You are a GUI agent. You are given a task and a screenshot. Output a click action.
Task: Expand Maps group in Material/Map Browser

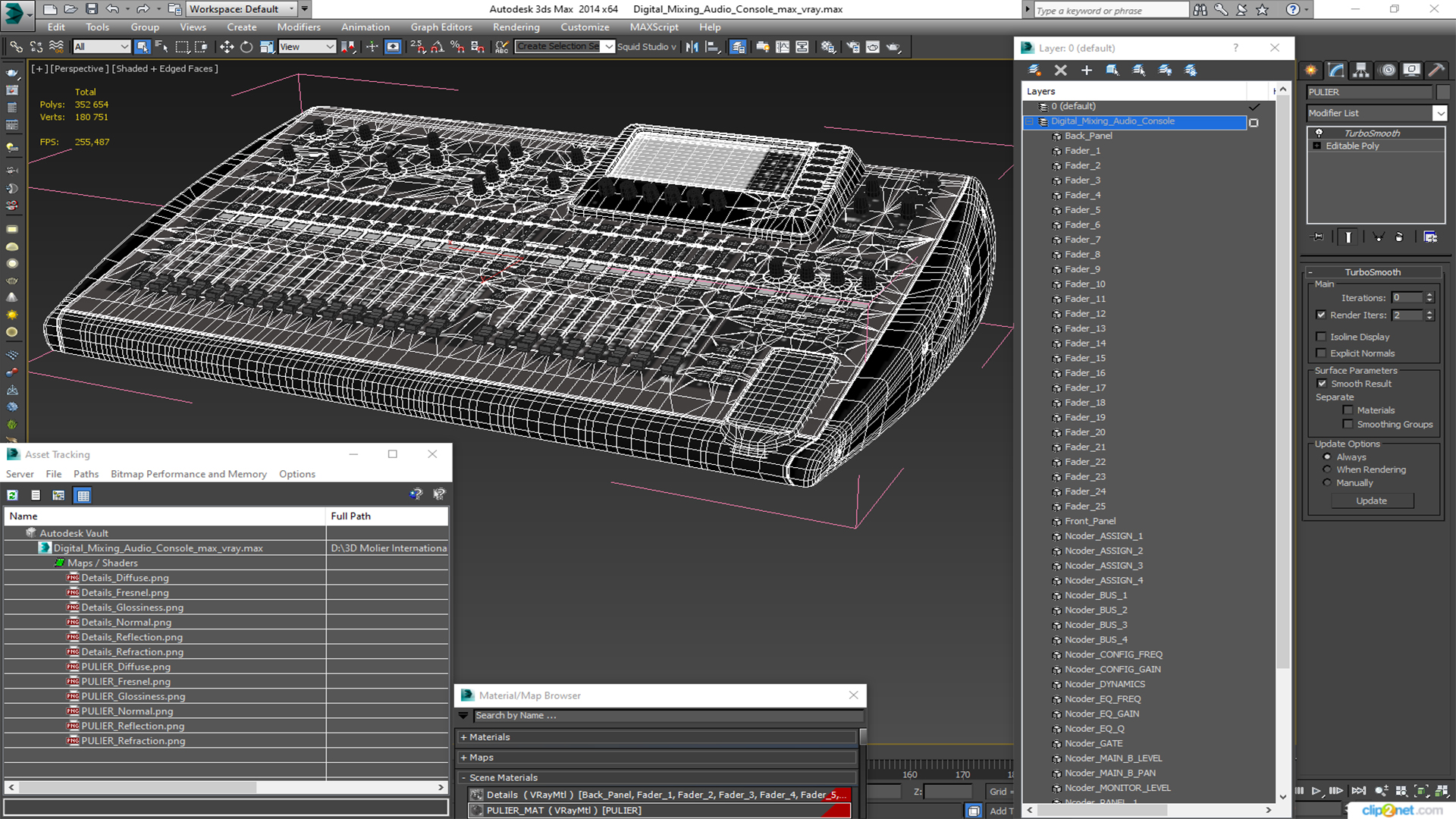657,758
